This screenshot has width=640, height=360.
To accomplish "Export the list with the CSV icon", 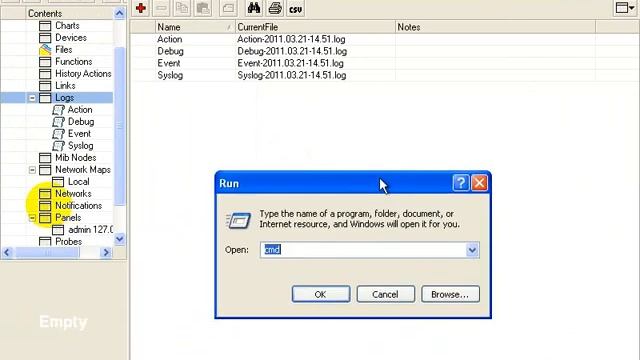I will point(295,8).
